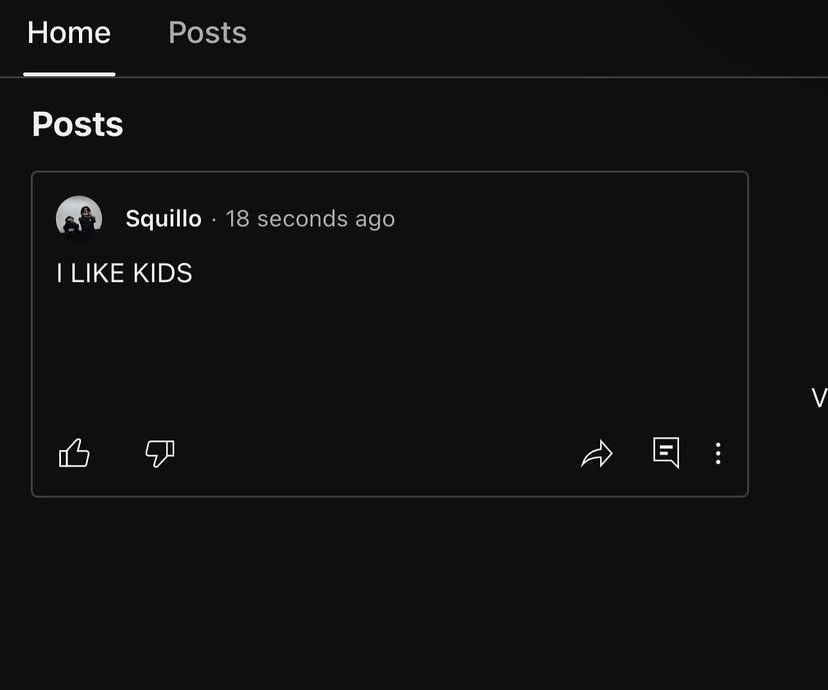Tap the speech bubble comment icon
The width and height of the screenshot is (828, 690).
(x=666, y=453)
